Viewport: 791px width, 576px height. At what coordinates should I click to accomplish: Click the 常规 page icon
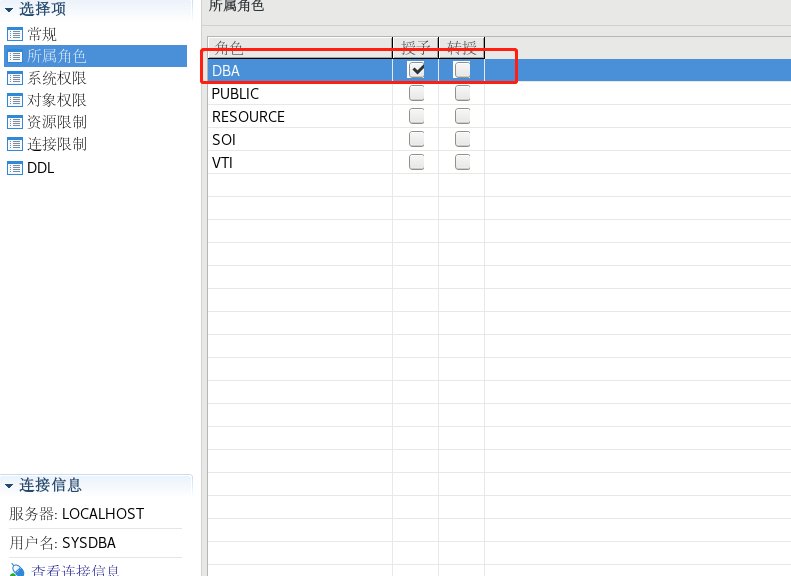[15, 34]
